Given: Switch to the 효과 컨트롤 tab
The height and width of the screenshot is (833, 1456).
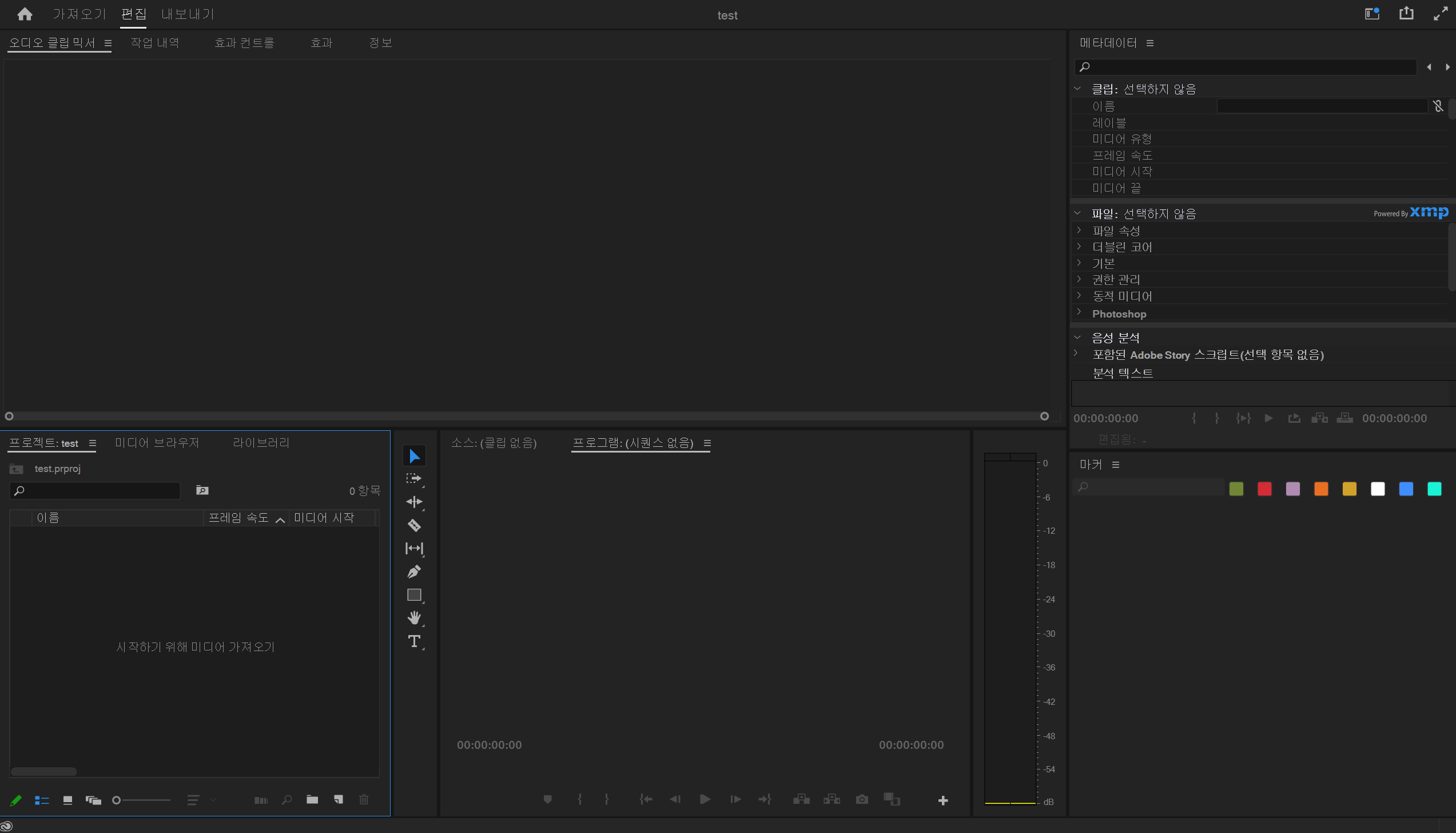Looking at the screenshot, I should (244, 43).
